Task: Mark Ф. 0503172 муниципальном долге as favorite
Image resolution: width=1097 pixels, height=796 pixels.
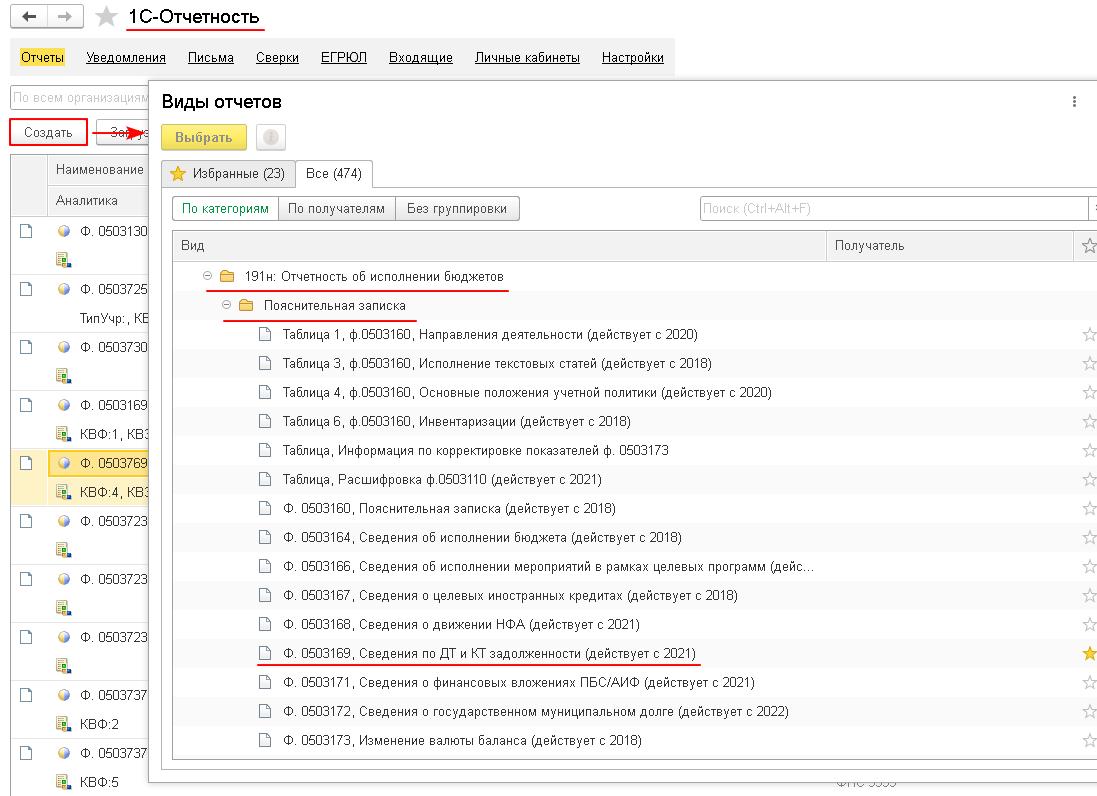Action: pos(1089,711)
